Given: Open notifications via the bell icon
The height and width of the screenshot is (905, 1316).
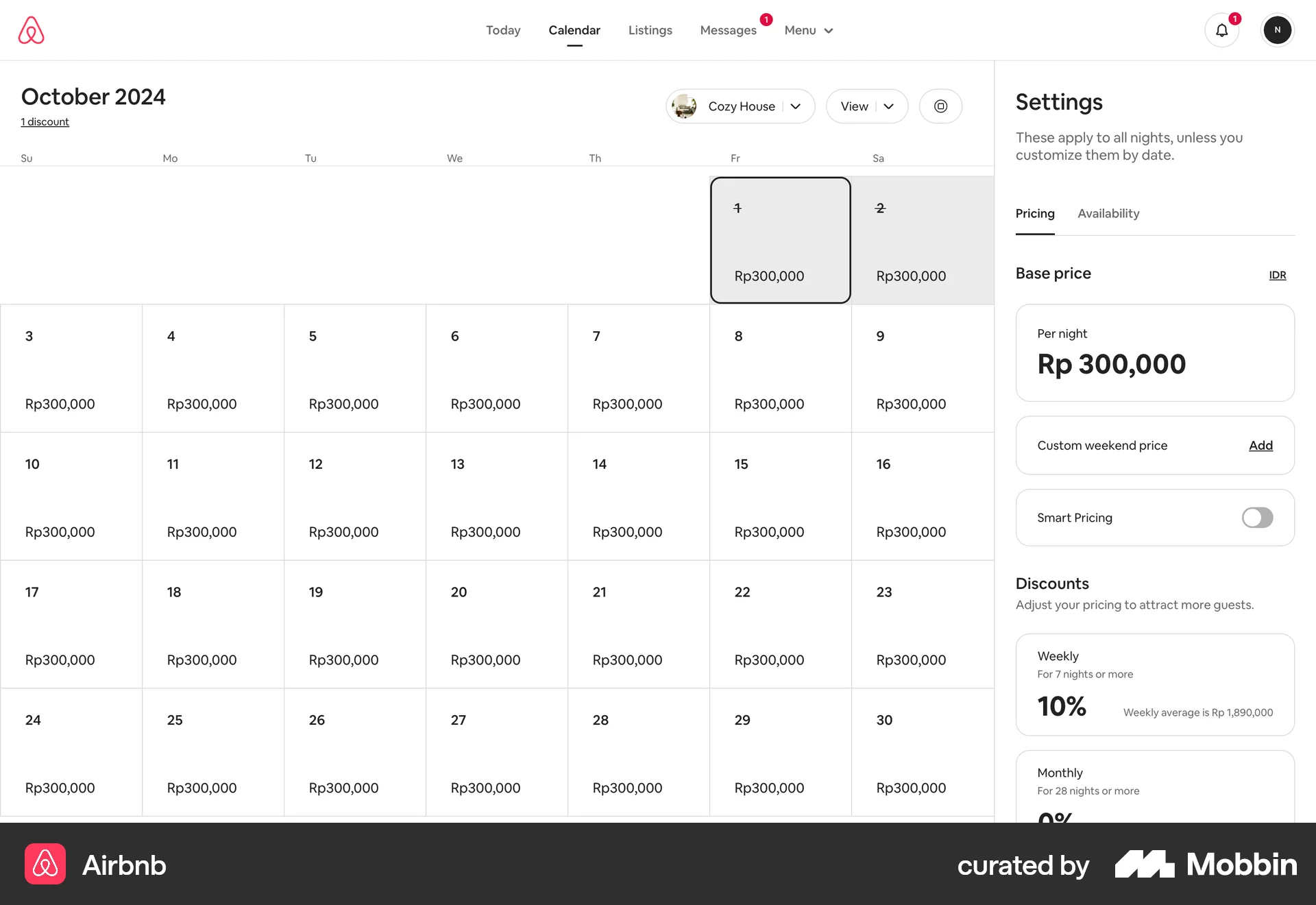Looking at the screenshot, I should tap(1222, 30).
